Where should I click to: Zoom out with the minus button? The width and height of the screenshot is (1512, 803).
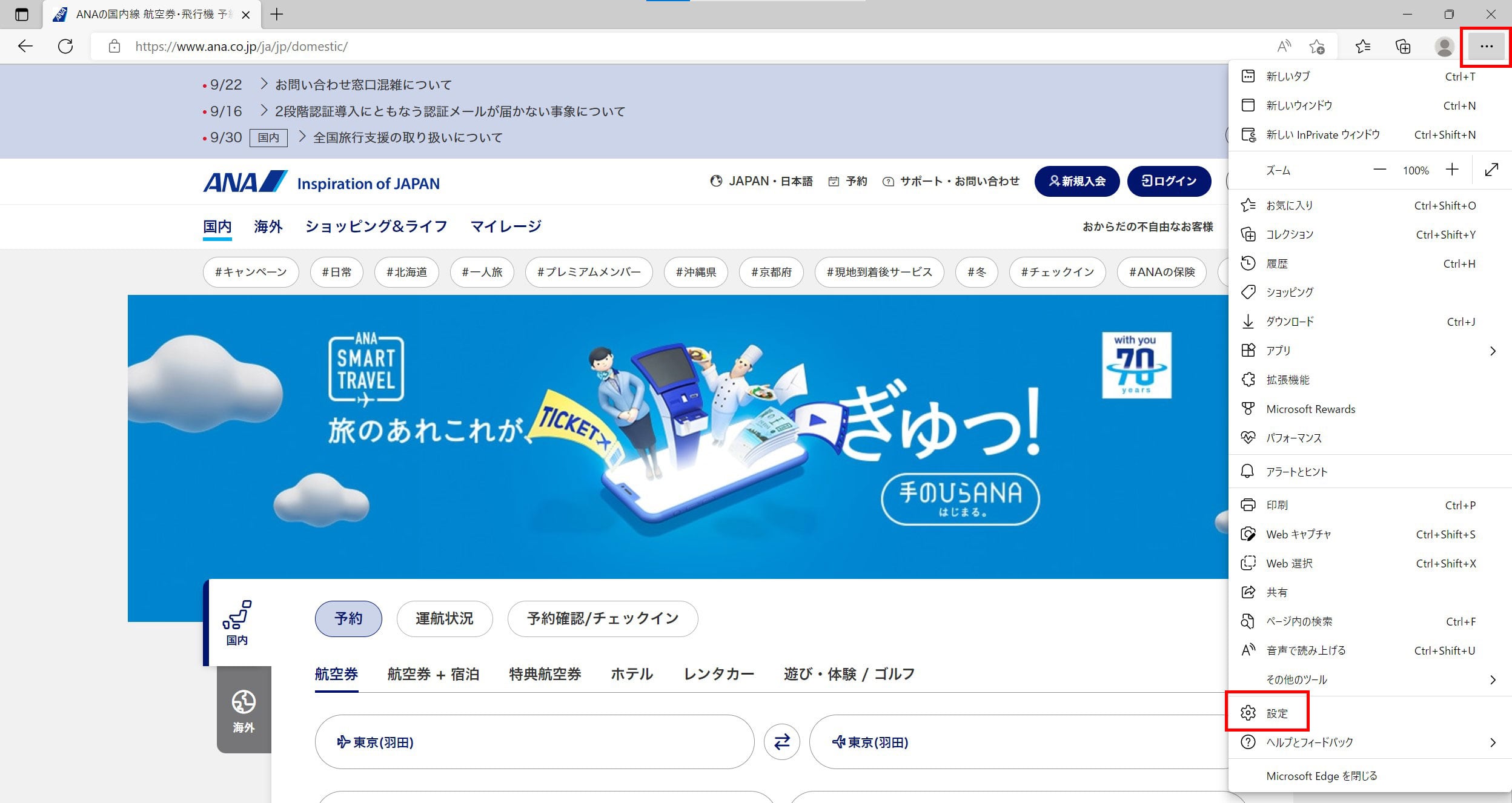point(1379,170)
